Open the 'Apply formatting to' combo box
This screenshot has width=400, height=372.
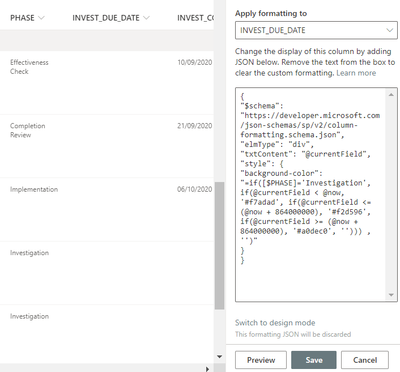click(x=316, y=30)
